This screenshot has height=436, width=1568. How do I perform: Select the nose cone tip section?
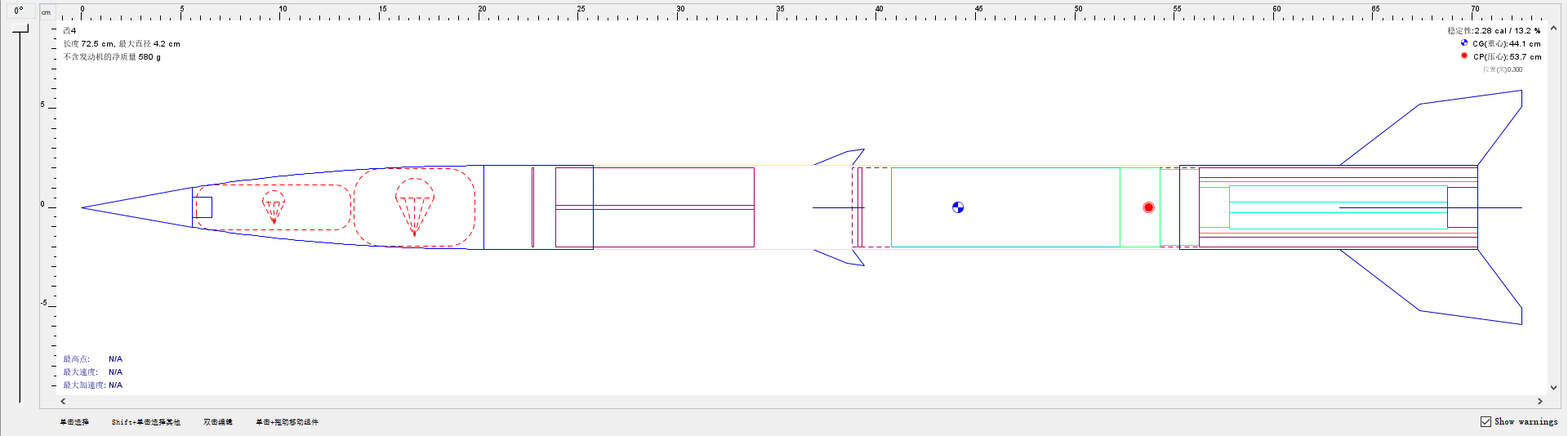click(x=136, y=207)
